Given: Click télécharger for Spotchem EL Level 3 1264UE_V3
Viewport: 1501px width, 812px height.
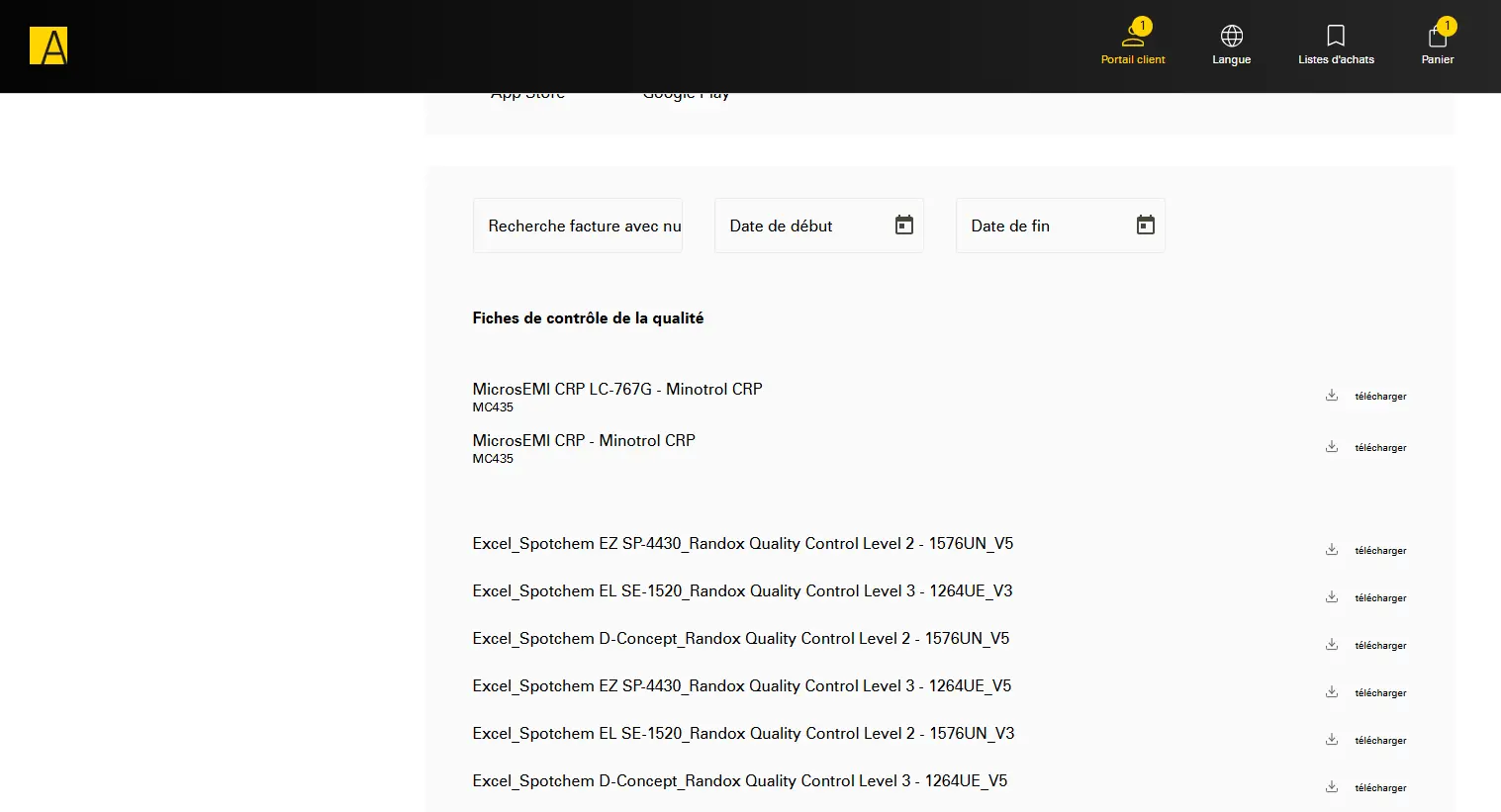Looking at the screenshot, I should [x=1380, y=598].
